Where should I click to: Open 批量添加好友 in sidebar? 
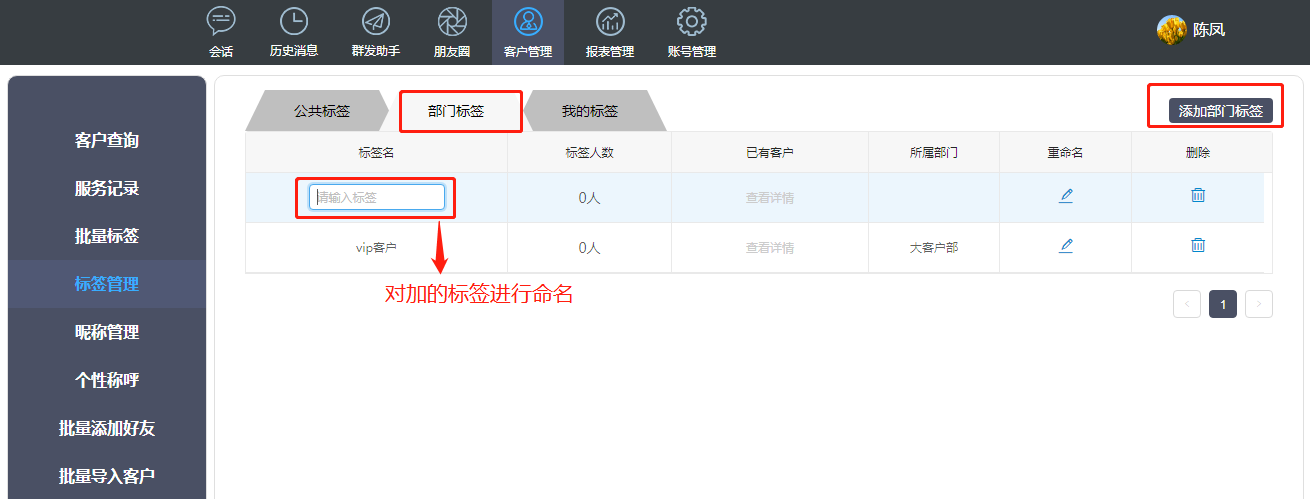(x=107, y=428)
